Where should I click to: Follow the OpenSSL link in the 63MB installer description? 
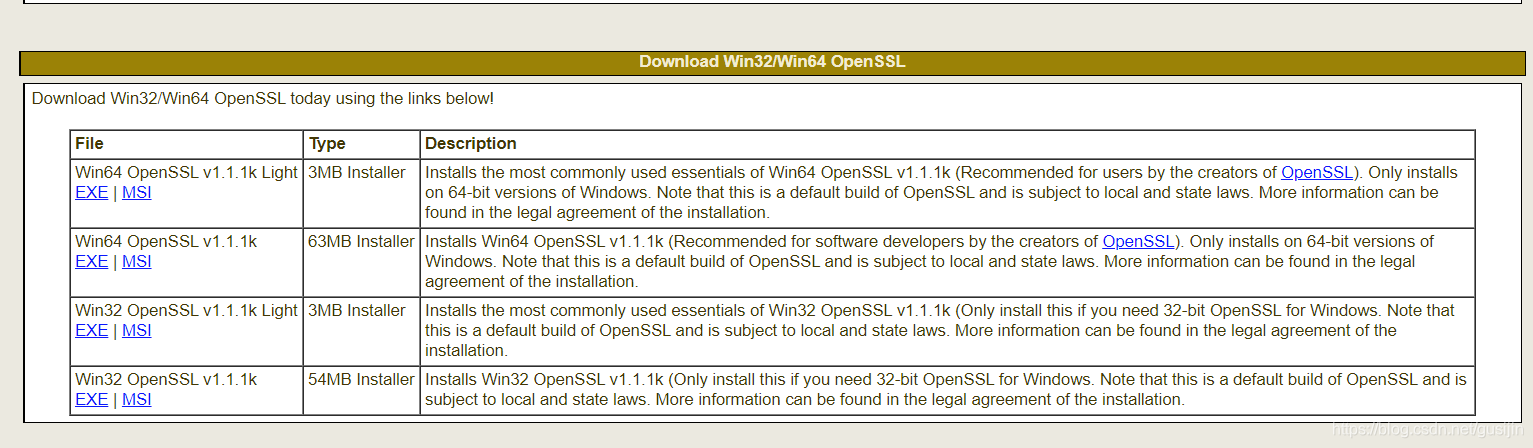click(x=1138, y=241)
